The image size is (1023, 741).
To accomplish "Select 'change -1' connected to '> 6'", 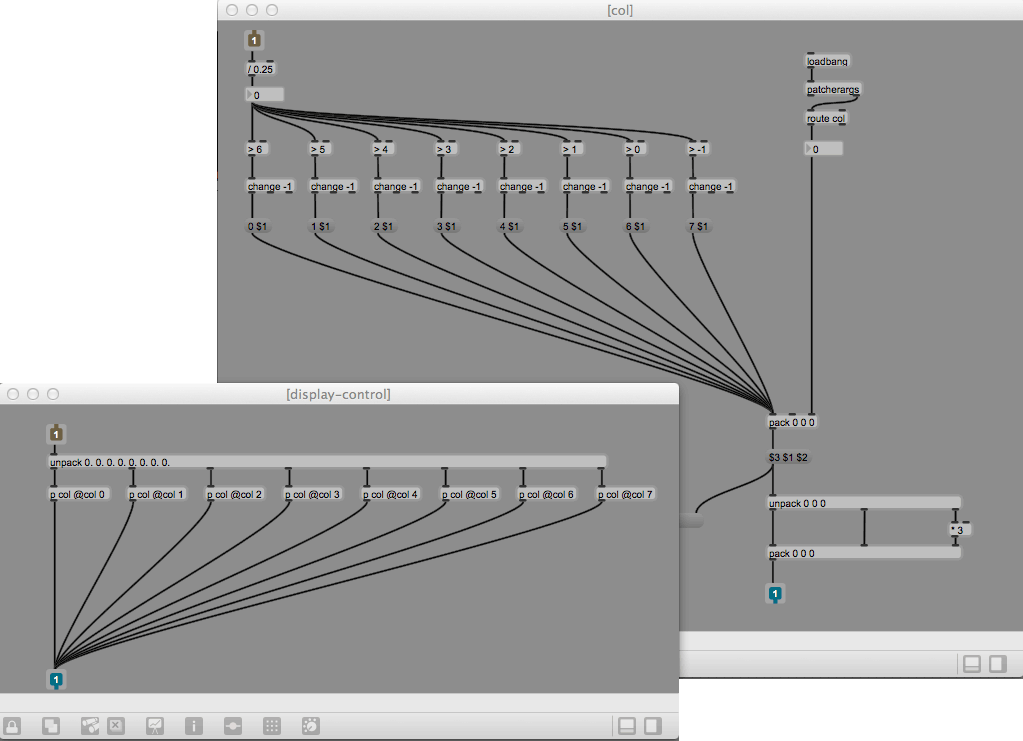I will [x=270, y=187].
